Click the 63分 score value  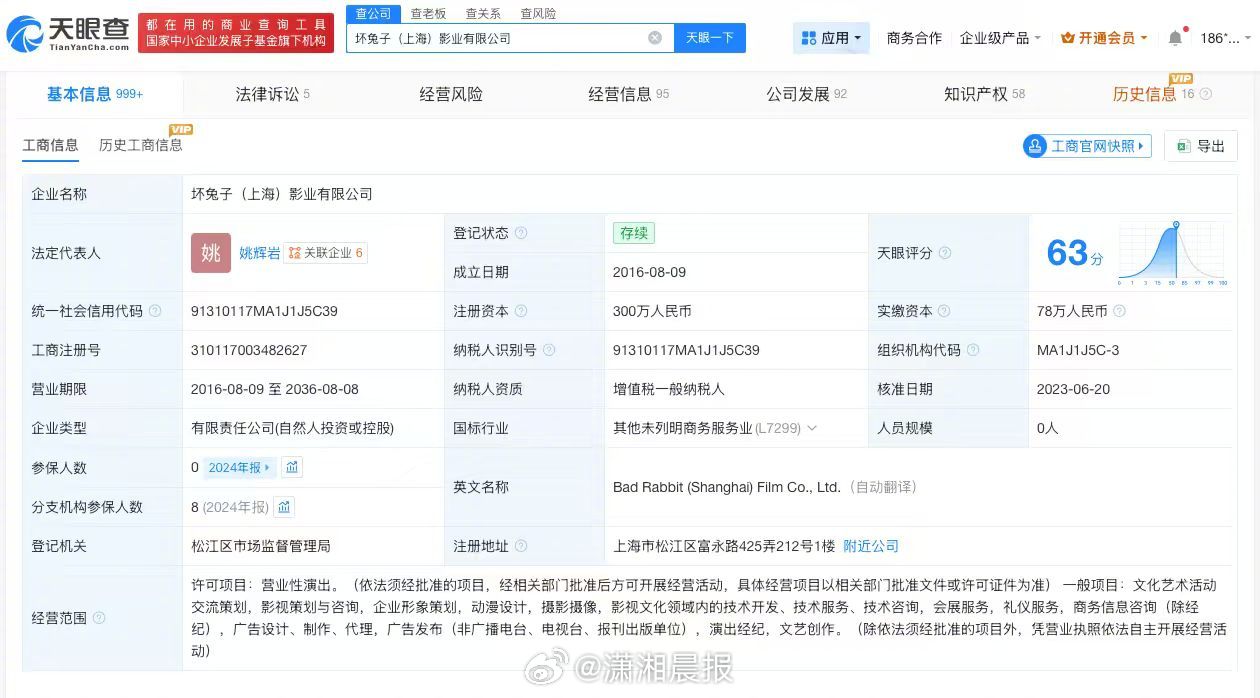tap(1074, 253)
